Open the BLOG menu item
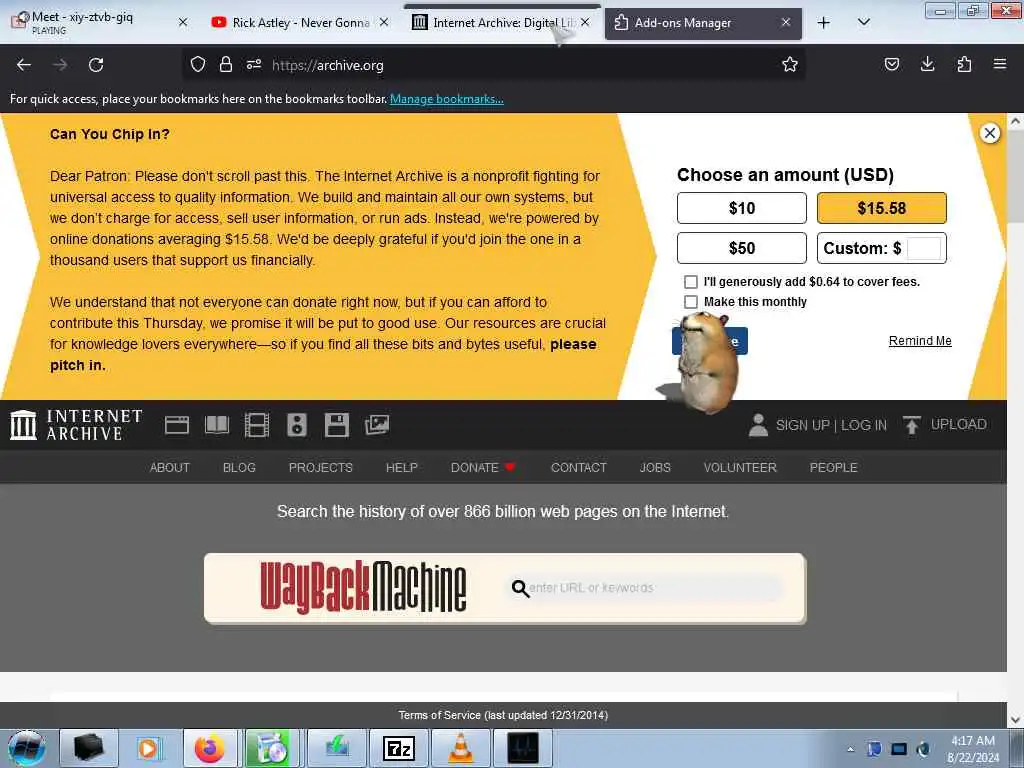The width and height of the screenshot is (1024, 768). [x=239, y=468]
